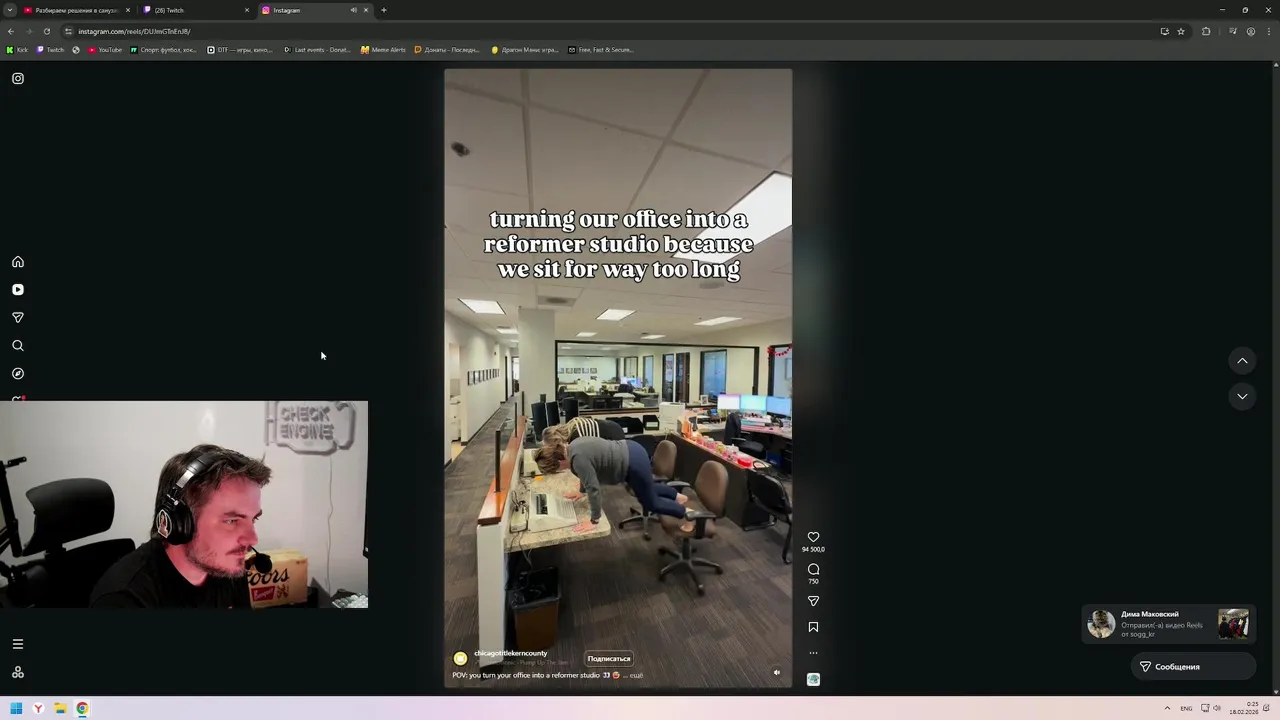This screenshot has height=720, width=1280.
Task: Open the reel's comments
Action: (813, 569)
